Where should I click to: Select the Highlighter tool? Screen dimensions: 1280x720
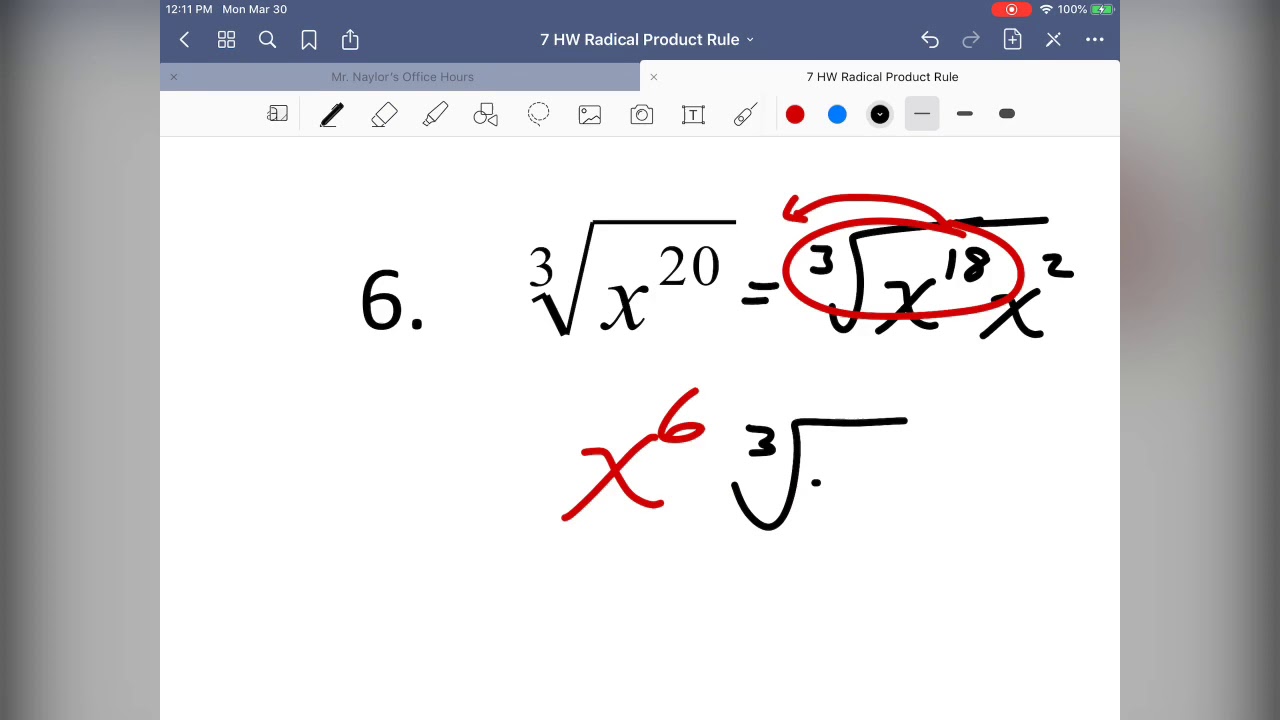[x=435, y=114]
